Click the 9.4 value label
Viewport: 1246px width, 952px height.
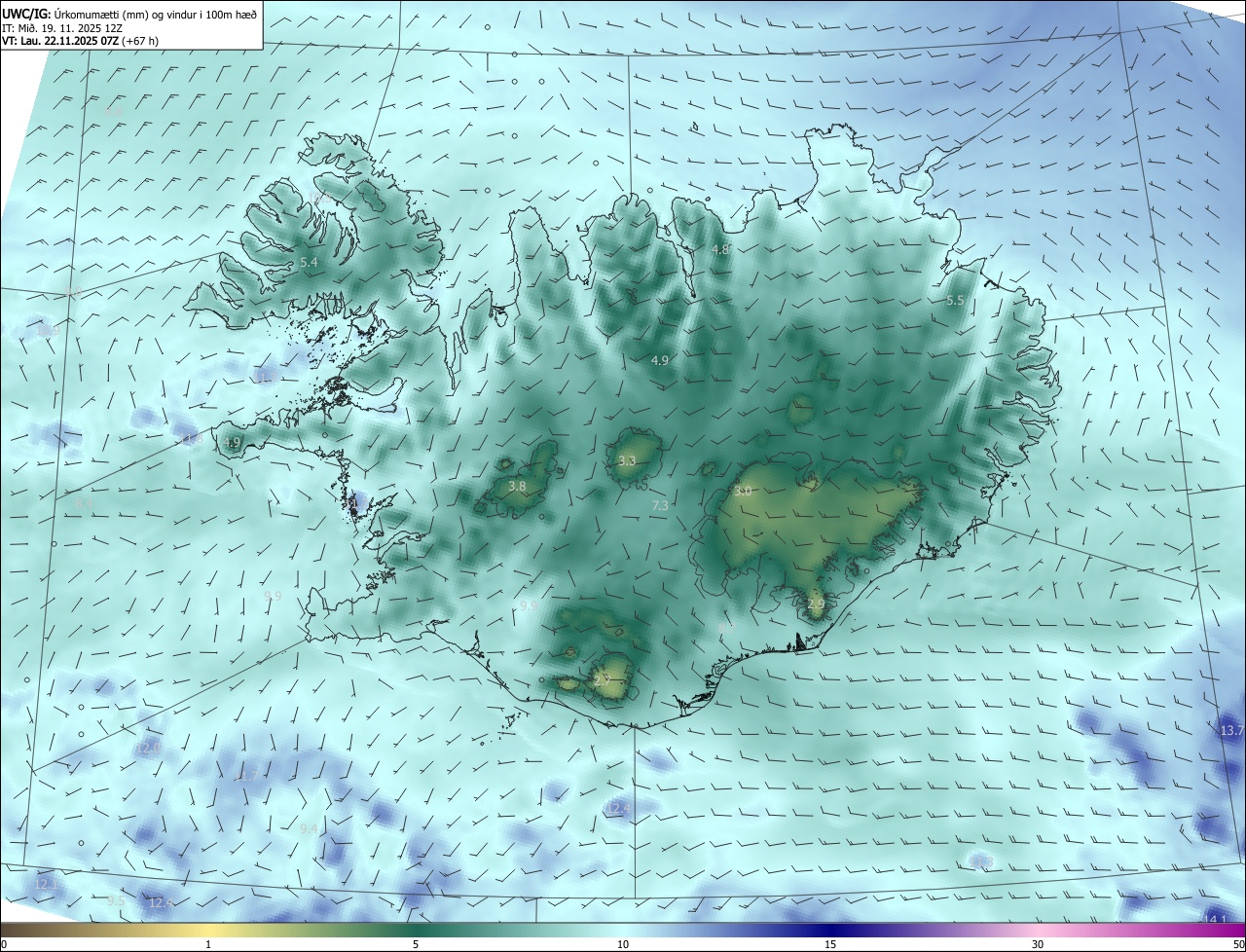coord(308,828)
